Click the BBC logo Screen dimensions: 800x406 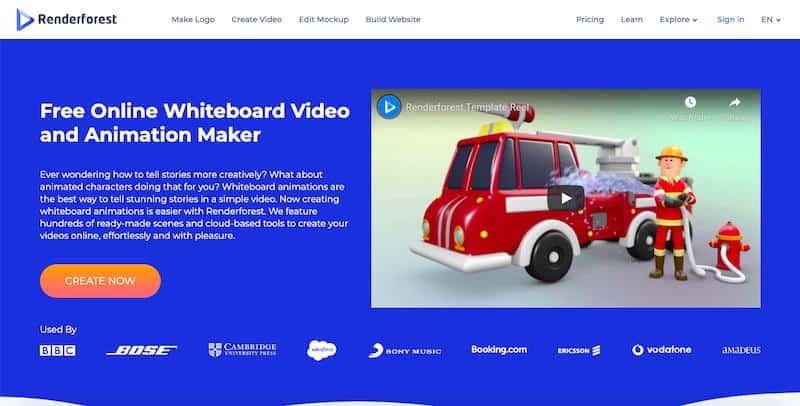pos(58,350)
